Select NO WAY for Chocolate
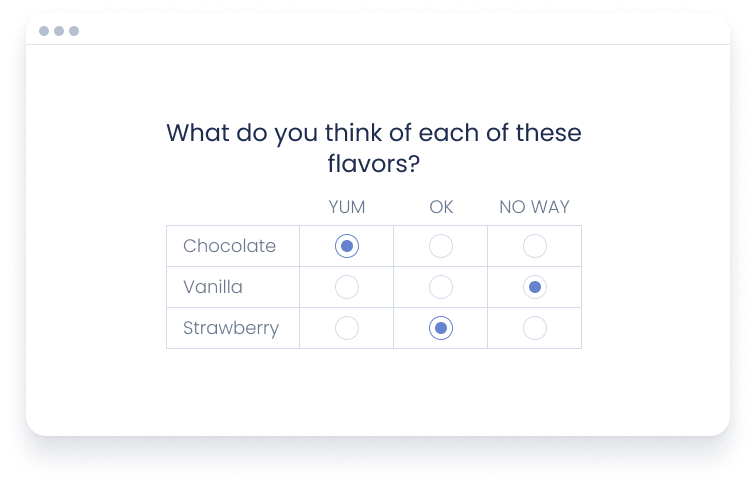This screenshot has width=756, height=484. [x=535, y=246]
